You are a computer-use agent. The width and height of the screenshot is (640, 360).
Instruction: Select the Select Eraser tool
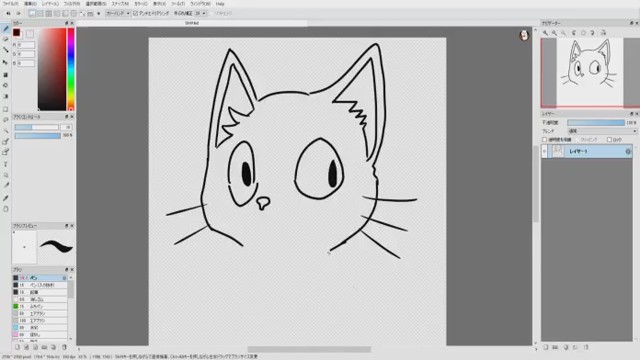(x=6, y=152)
